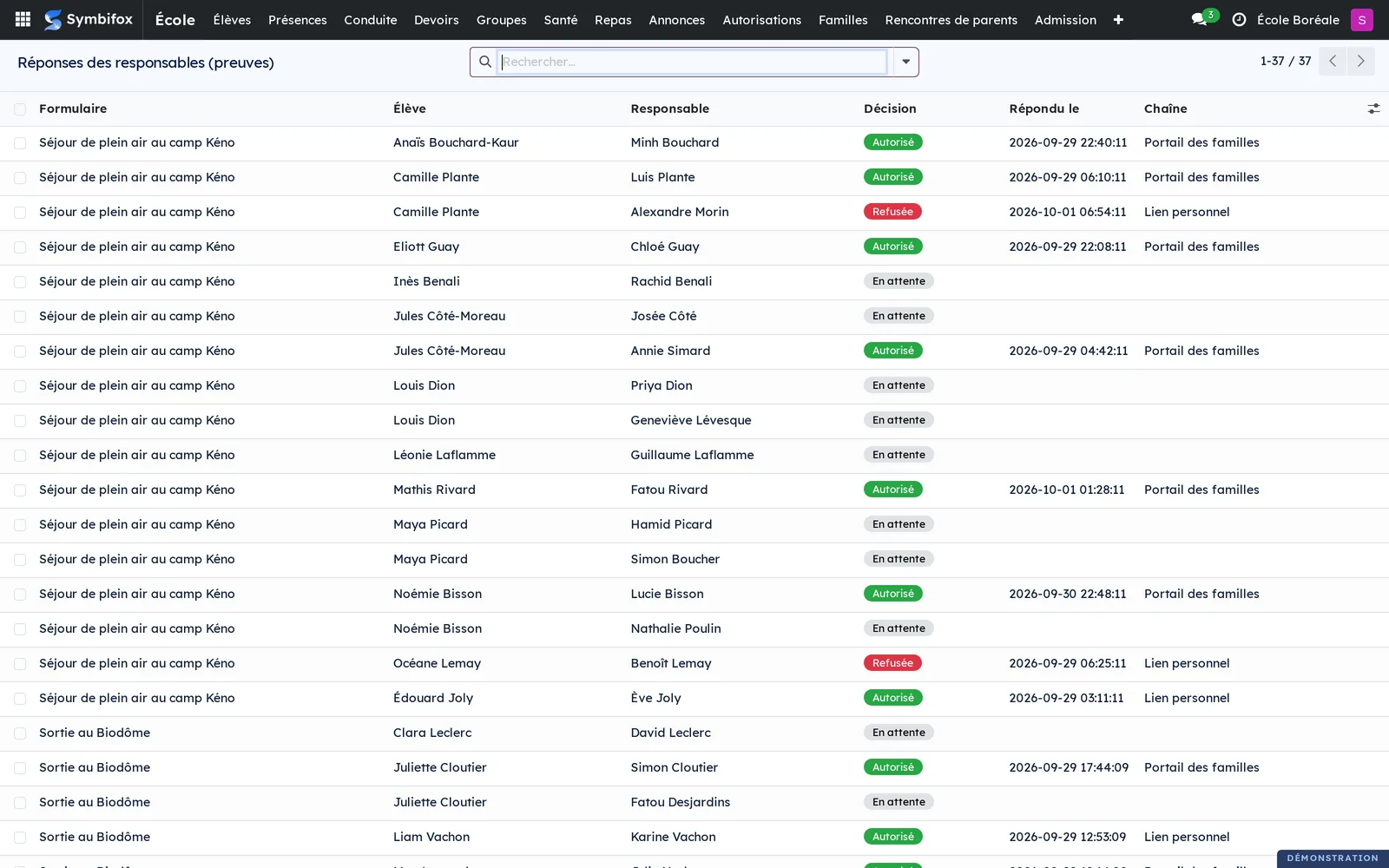Go to next page arrow
The height and width of the screenshot is (868, 1389).
(x=1360, y=61)
